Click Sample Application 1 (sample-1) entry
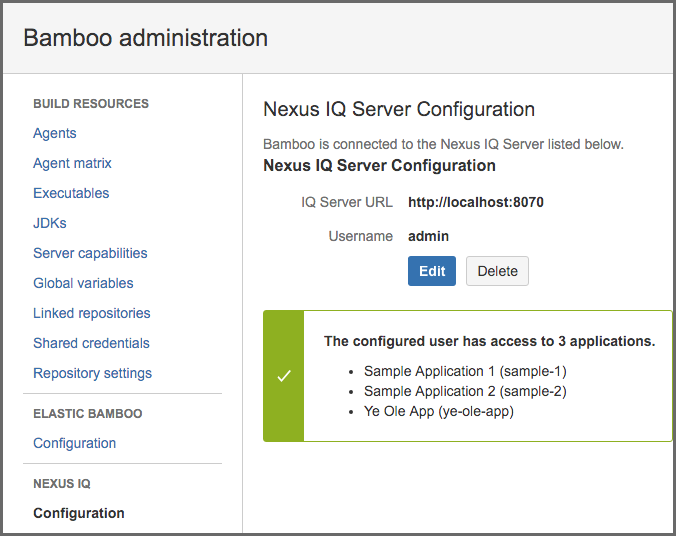 point(465,371)
